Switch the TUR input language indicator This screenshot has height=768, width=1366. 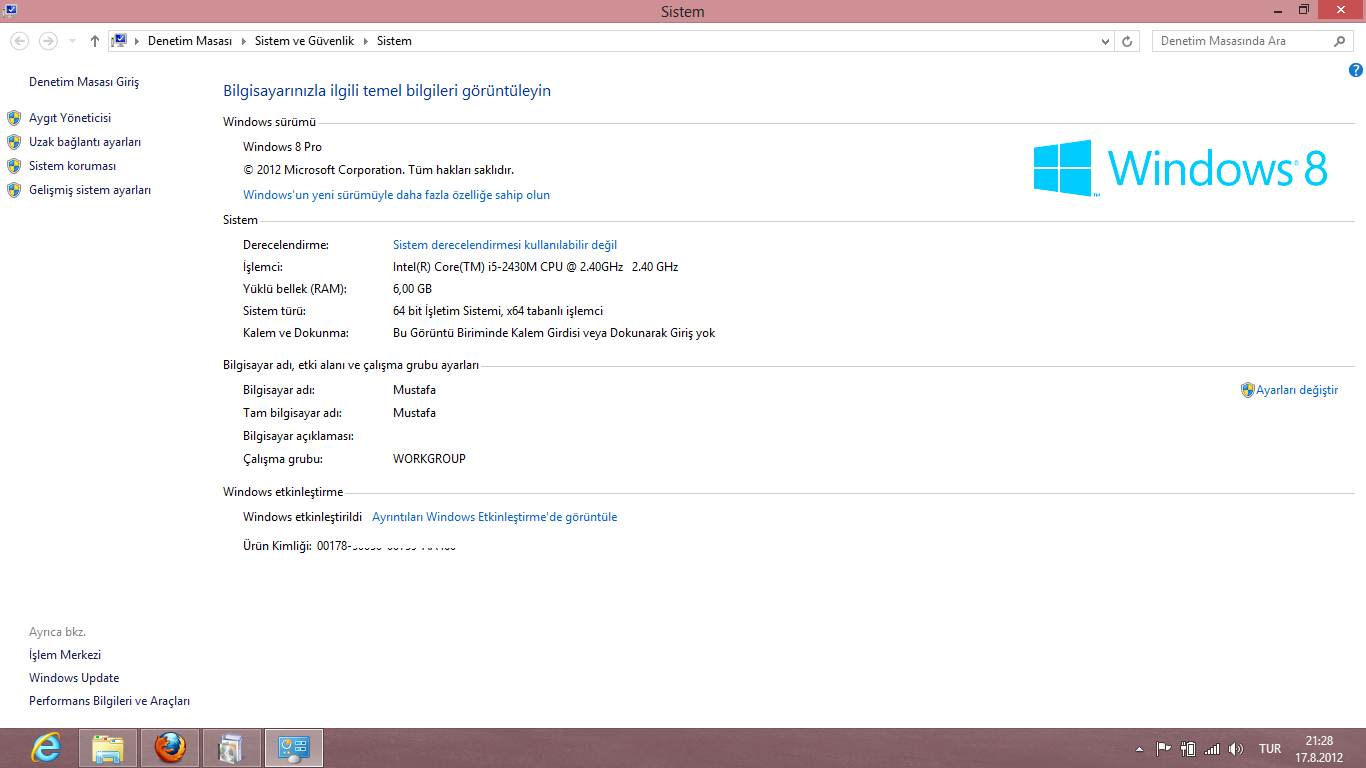click(x=1270, y=749)
